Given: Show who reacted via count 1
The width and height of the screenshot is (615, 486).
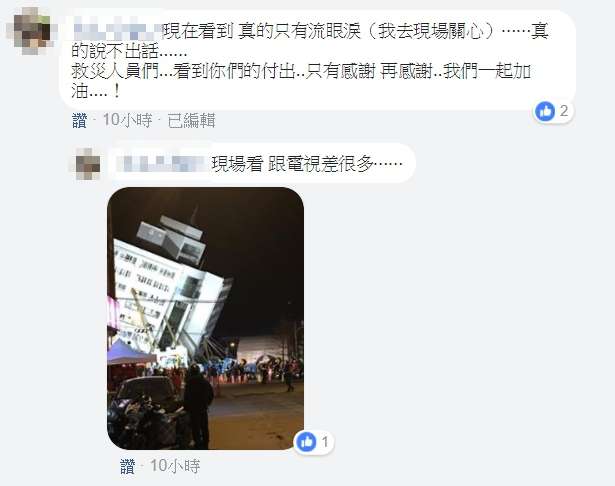Looking at the screenshot, I should 325,442.
